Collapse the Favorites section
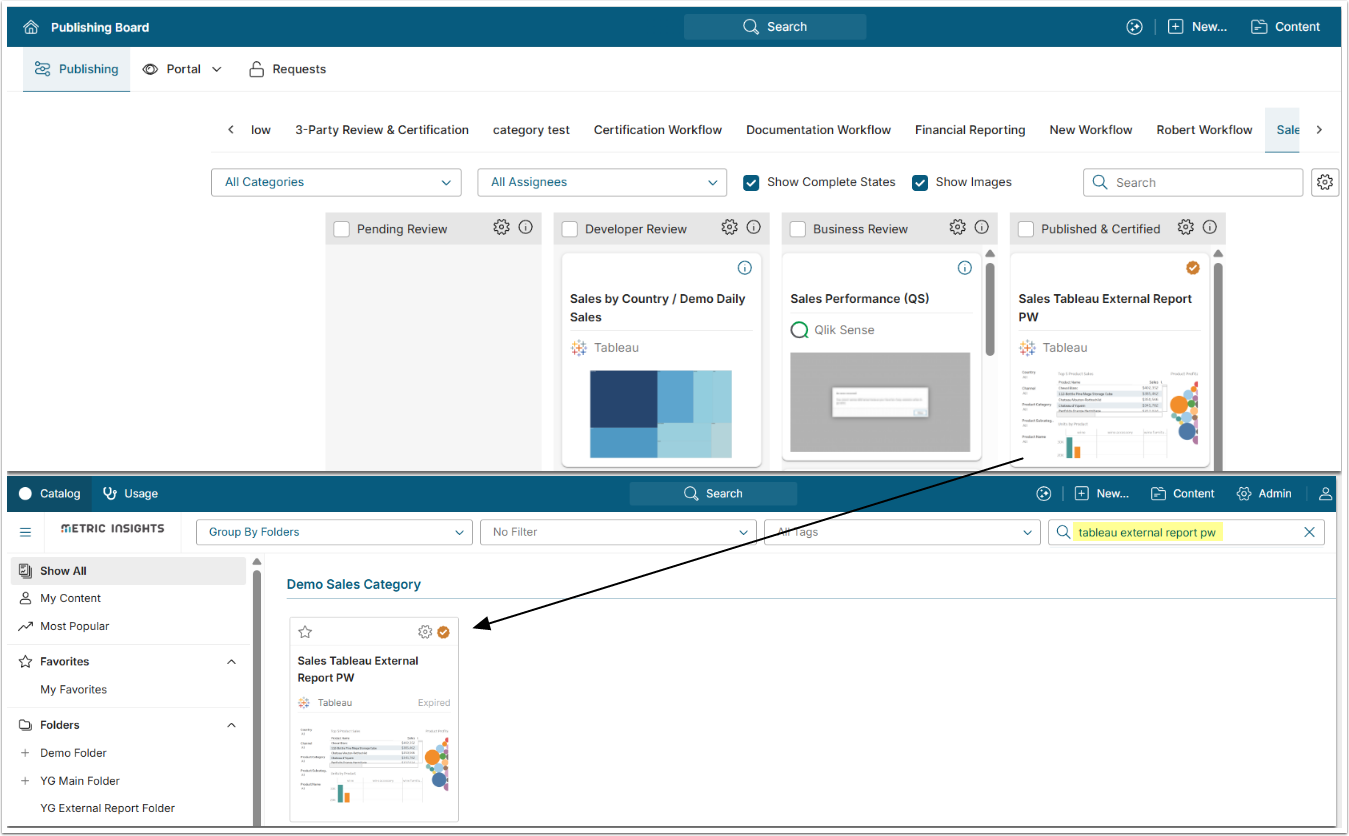Screen dimensions: 1349x836 pos(231,661)
